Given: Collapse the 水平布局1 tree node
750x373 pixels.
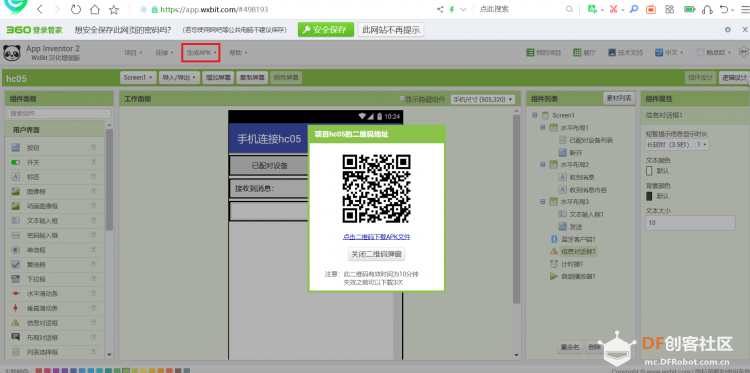Looking at the screenshot, I should tap(543, 128).
